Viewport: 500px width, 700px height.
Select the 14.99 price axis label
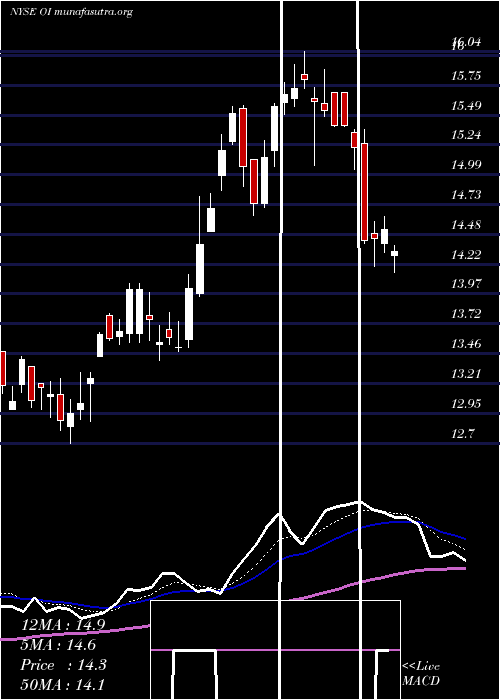coord(466,165)
